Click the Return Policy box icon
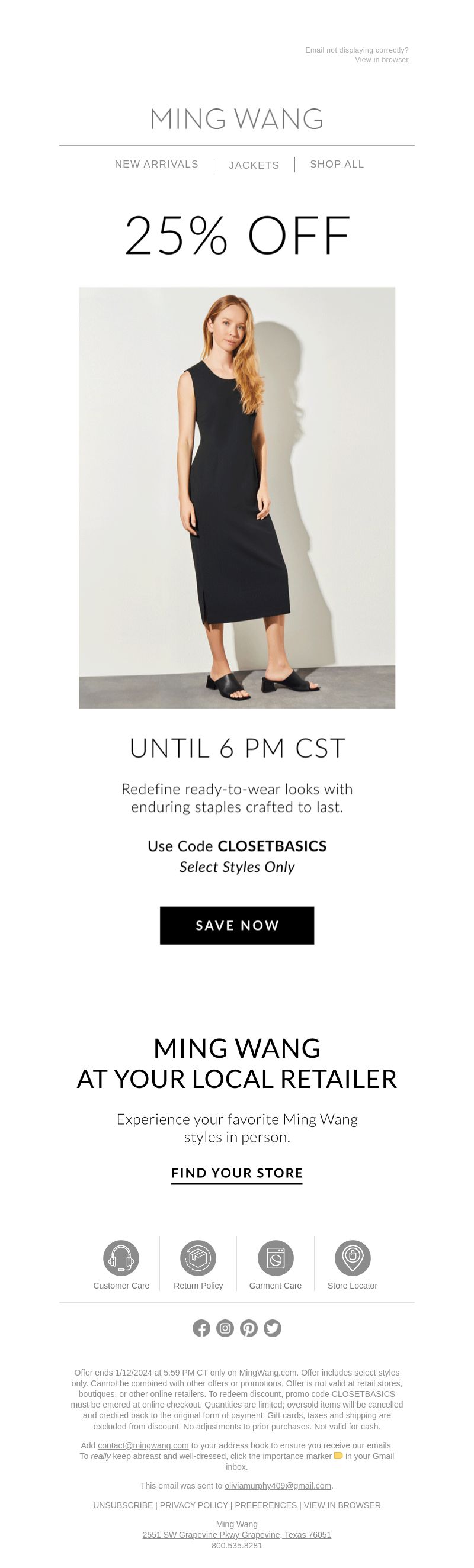 [198, 1258]
